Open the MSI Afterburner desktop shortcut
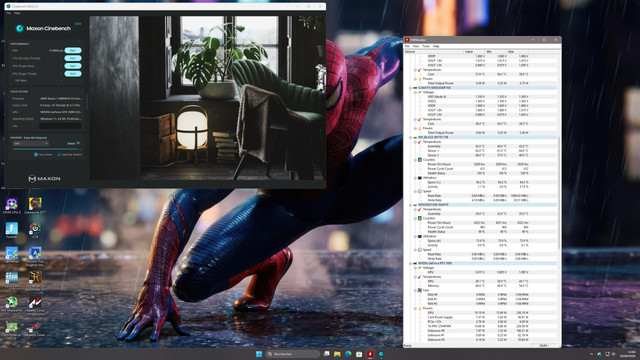 tap(11, 304)
